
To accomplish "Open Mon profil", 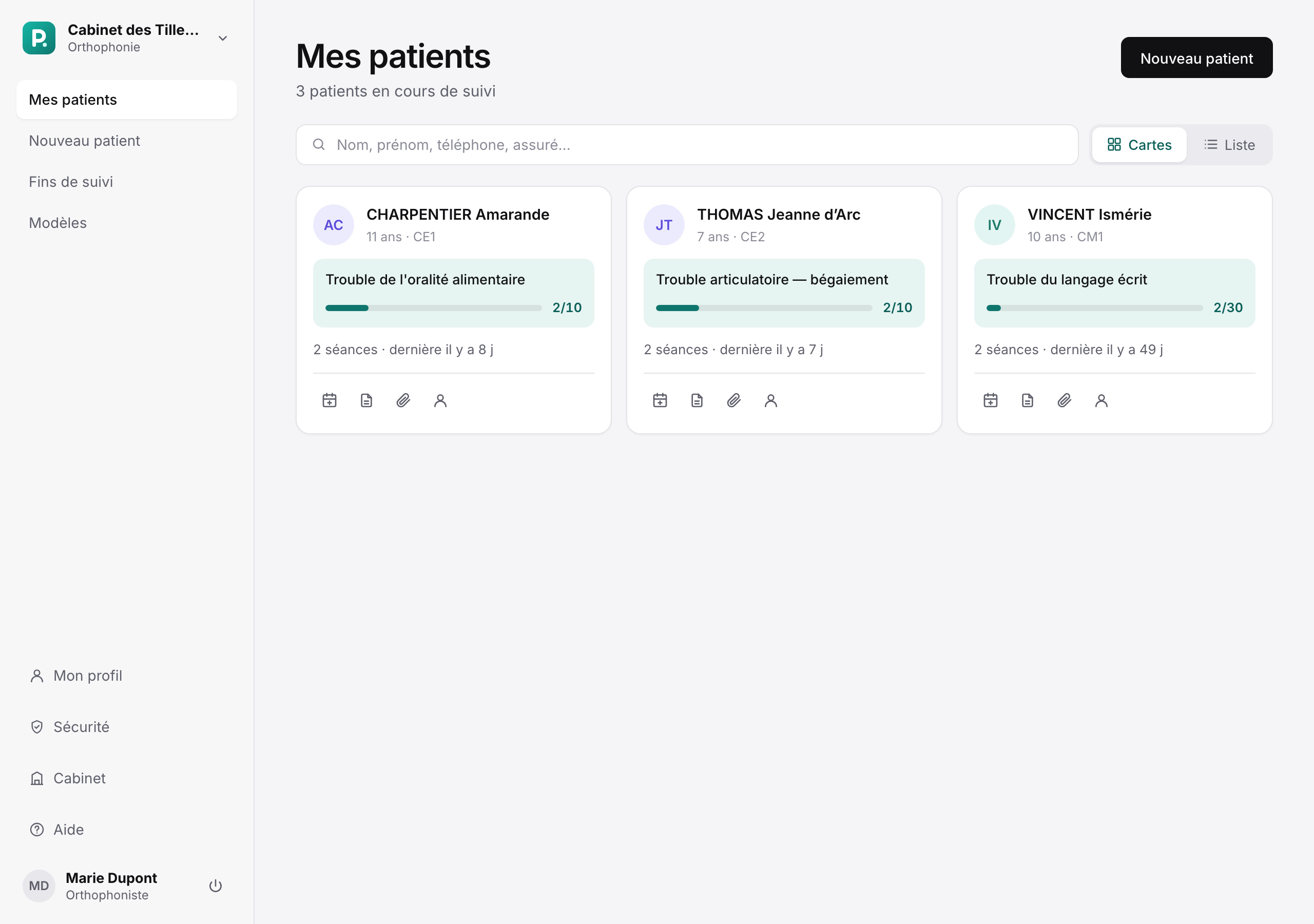I will coord(126,676).
